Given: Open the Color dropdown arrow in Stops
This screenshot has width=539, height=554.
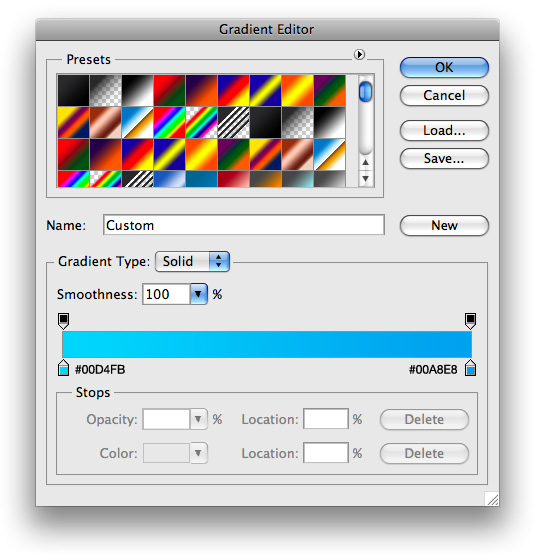Looking at the screenshot, I should tap(199, 453).
